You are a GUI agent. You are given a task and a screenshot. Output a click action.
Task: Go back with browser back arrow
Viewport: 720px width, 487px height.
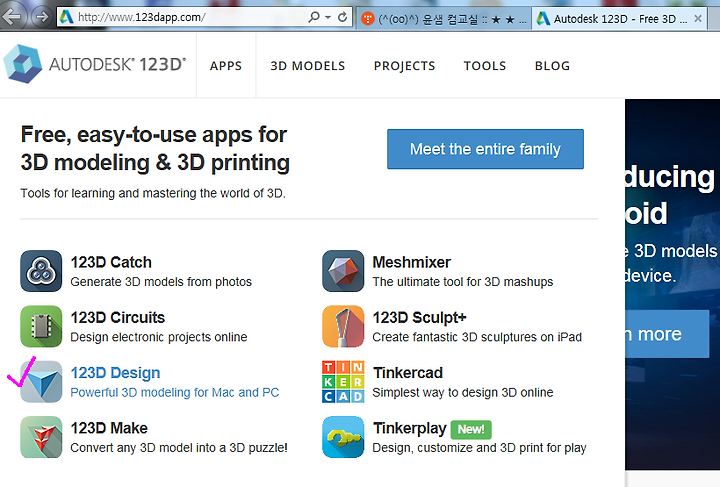11,17
